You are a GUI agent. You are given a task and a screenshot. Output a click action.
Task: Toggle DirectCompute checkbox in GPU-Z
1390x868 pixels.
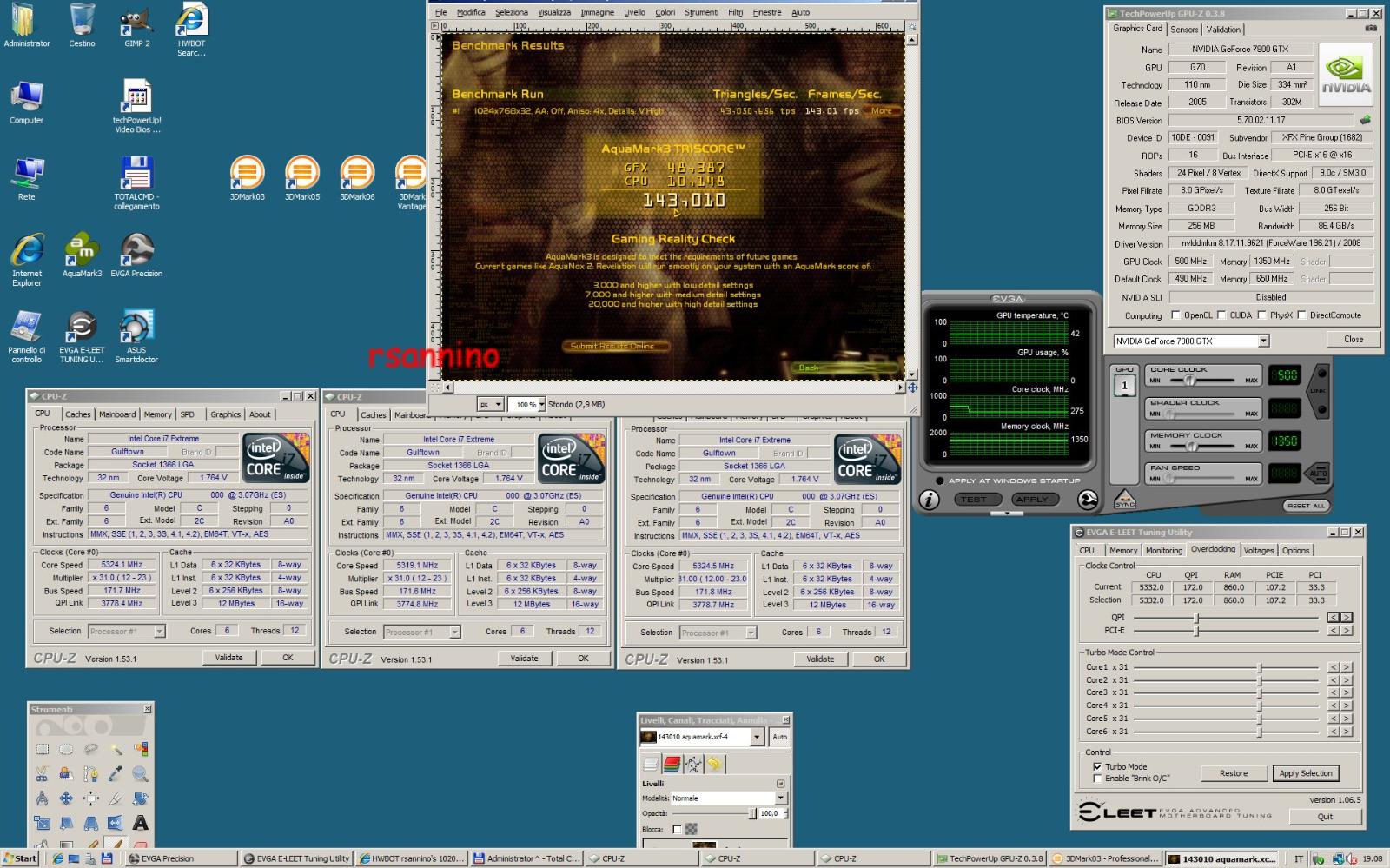pos(1301,315)
